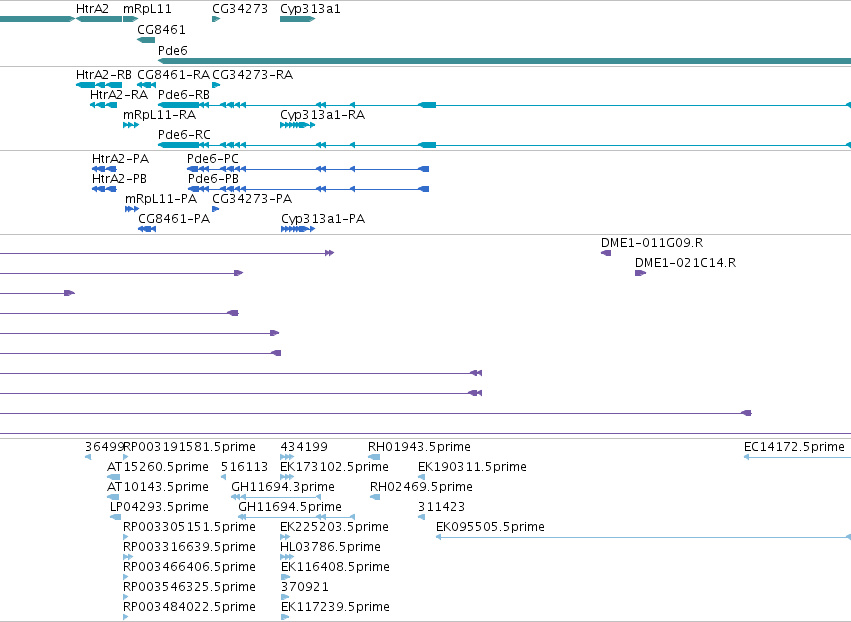Viewport: 851px width, 622px height.
Task: Select EST HL03786.5prime
Action: 331,547
